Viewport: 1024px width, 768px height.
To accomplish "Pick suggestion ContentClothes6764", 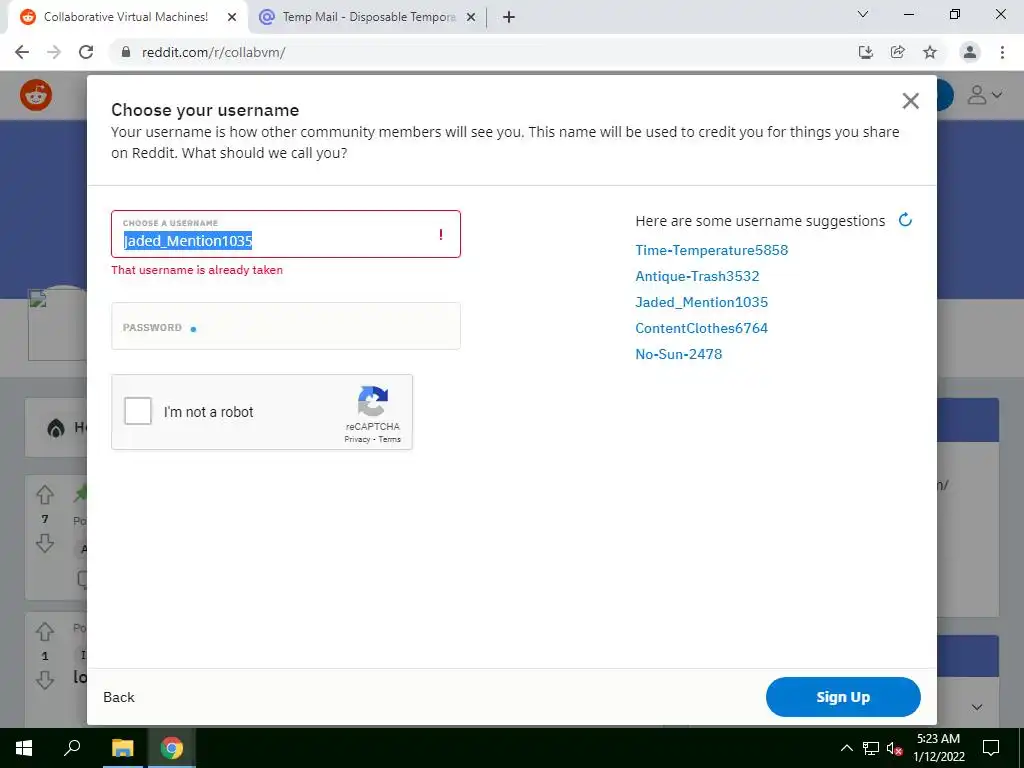I will 702,328.
